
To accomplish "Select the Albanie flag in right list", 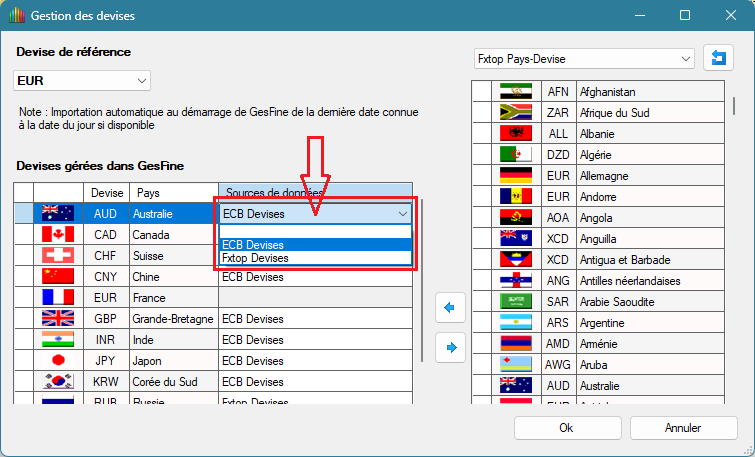I will pos(516,133).
